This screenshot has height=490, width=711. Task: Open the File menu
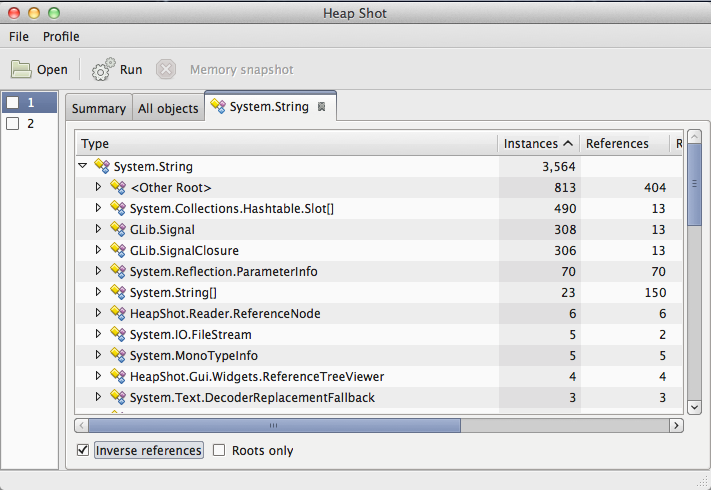[19, 36]
